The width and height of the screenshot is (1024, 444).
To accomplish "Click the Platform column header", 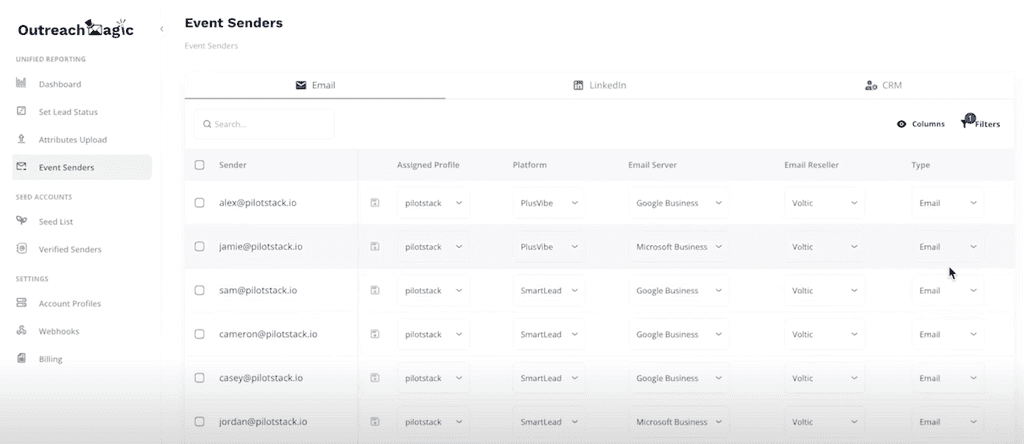I will pyautogui.click(x=530, y=165).
